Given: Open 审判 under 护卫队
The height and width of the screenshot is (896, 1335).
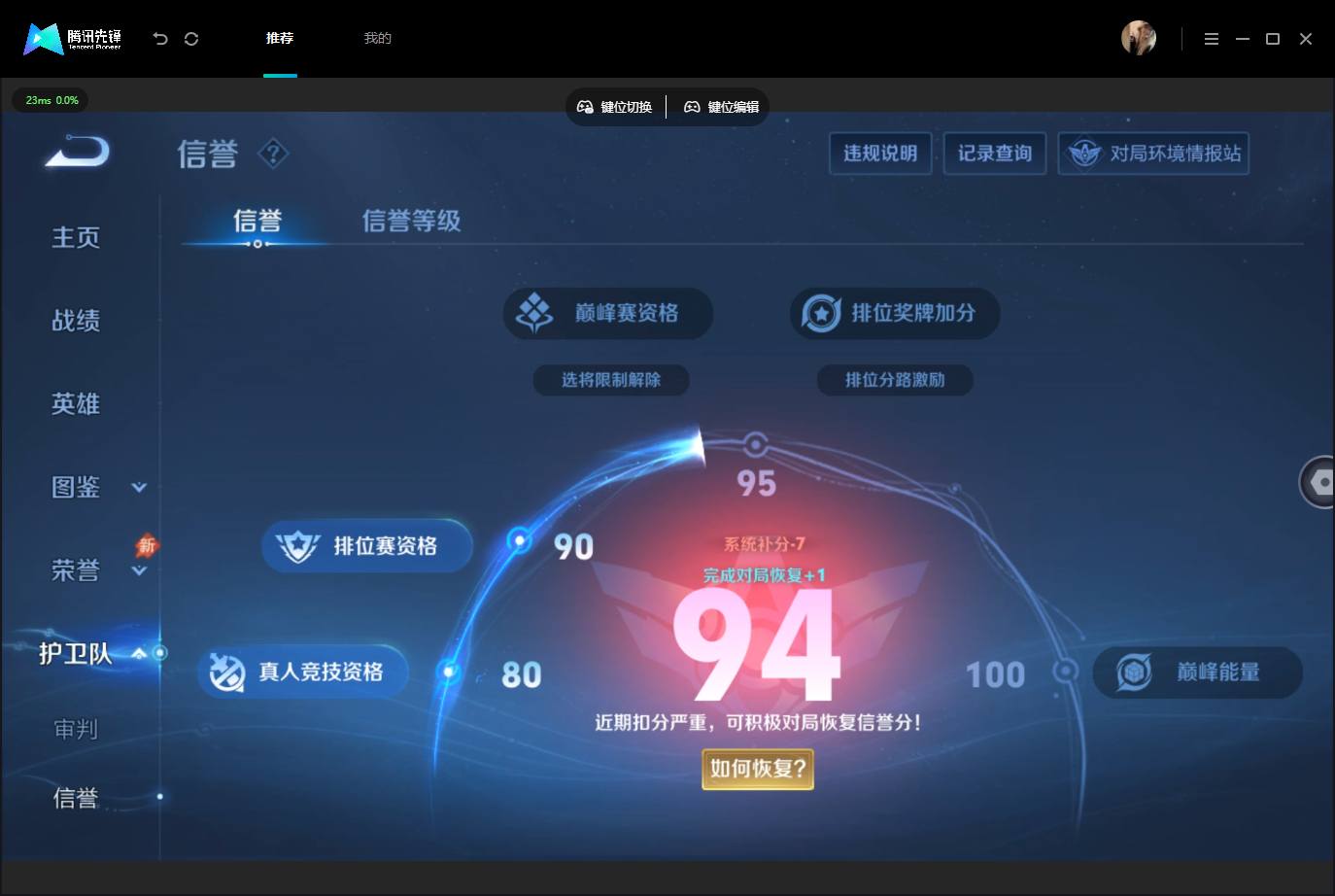Looking at the screenshot, I should (76, 729).
